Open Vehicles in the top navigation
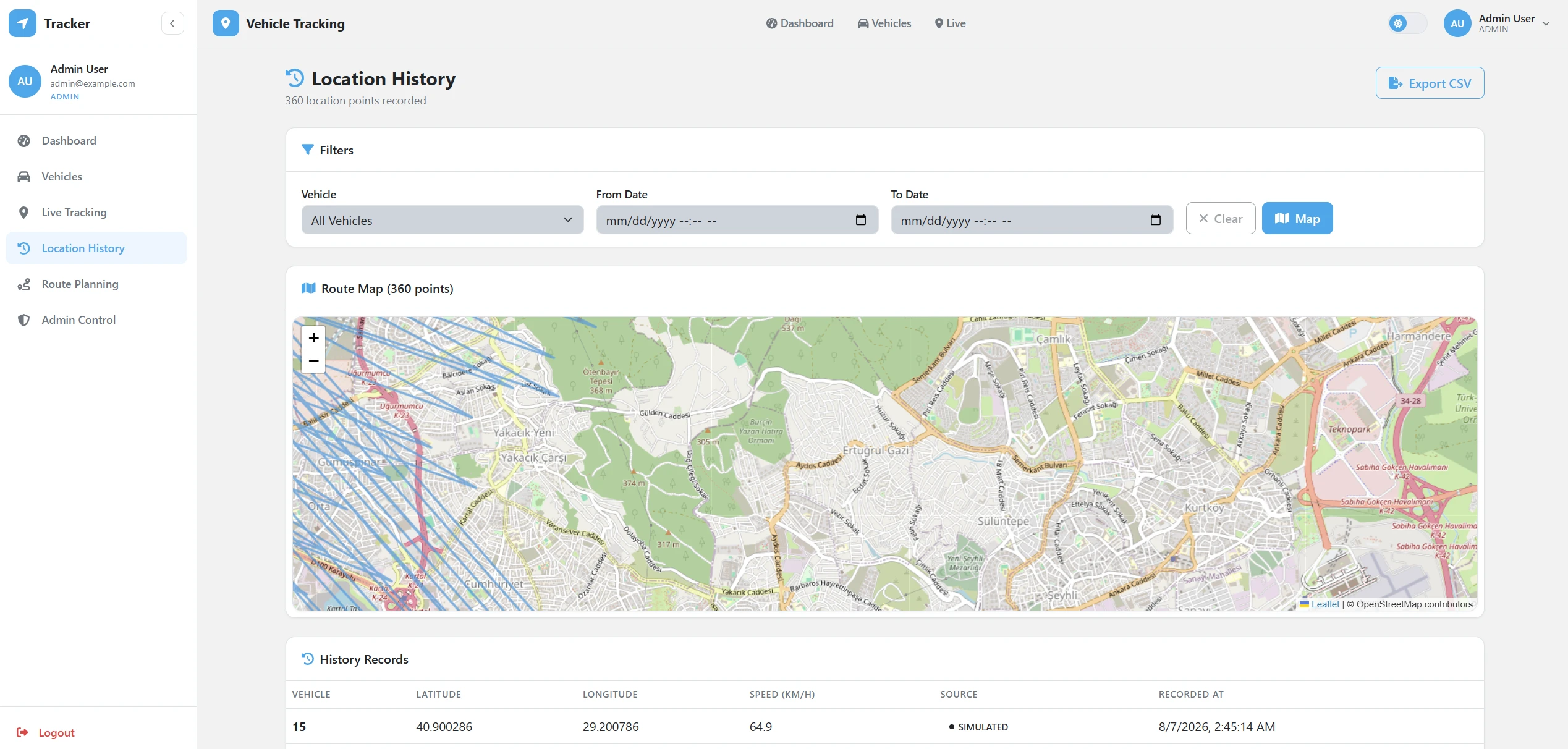 click(x=884, y=23)
